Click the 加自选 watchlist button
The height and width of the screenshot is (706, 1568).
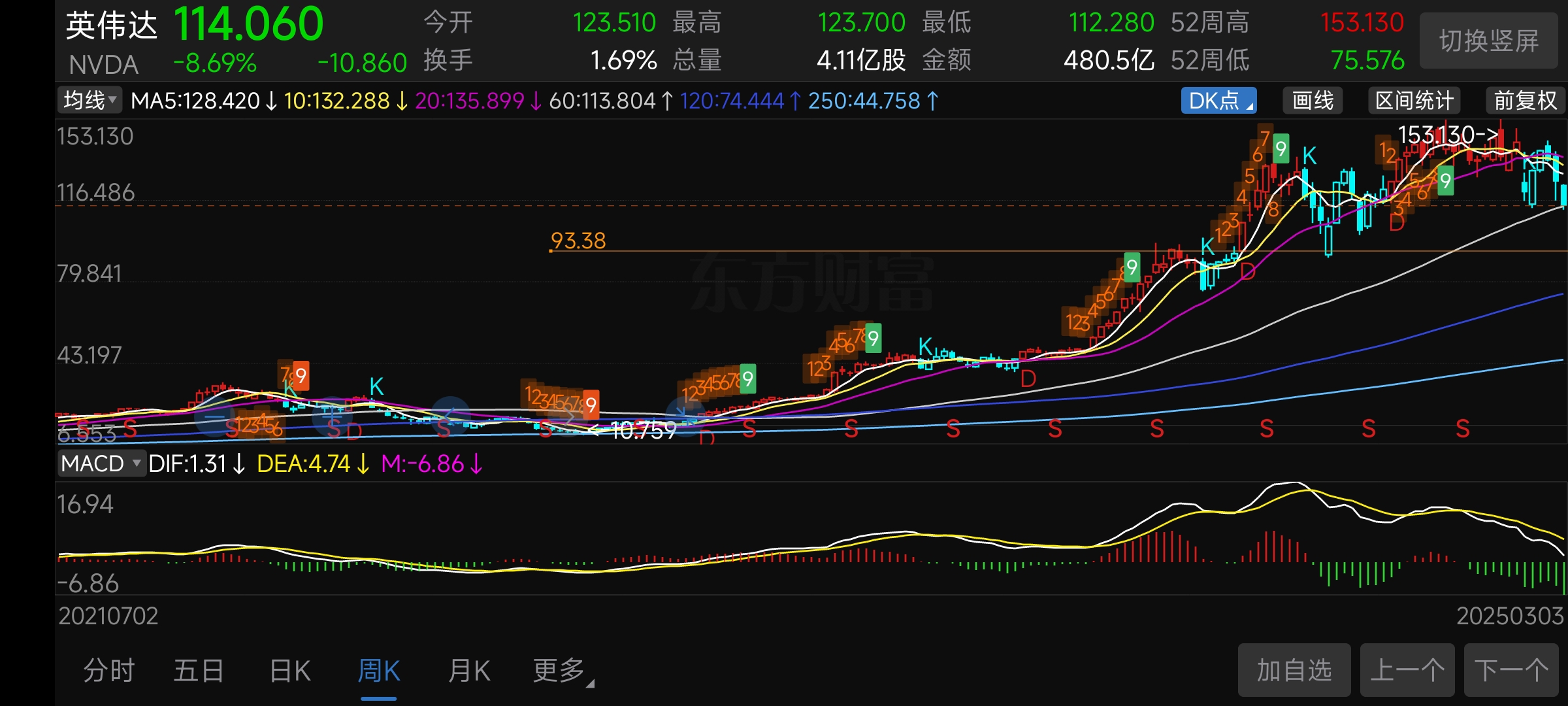click(1294, 670)
